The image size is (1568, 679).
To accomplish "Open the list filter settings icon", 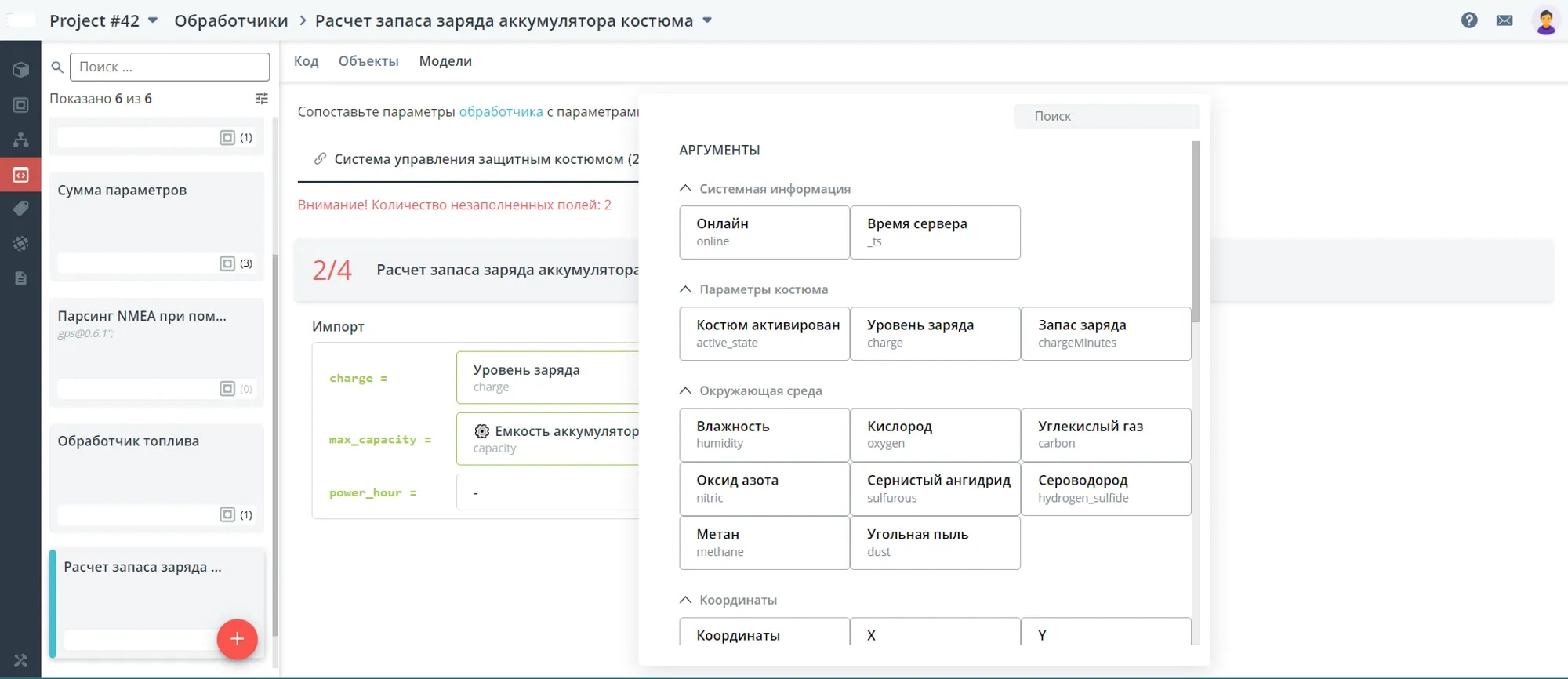I will point(262,99).
